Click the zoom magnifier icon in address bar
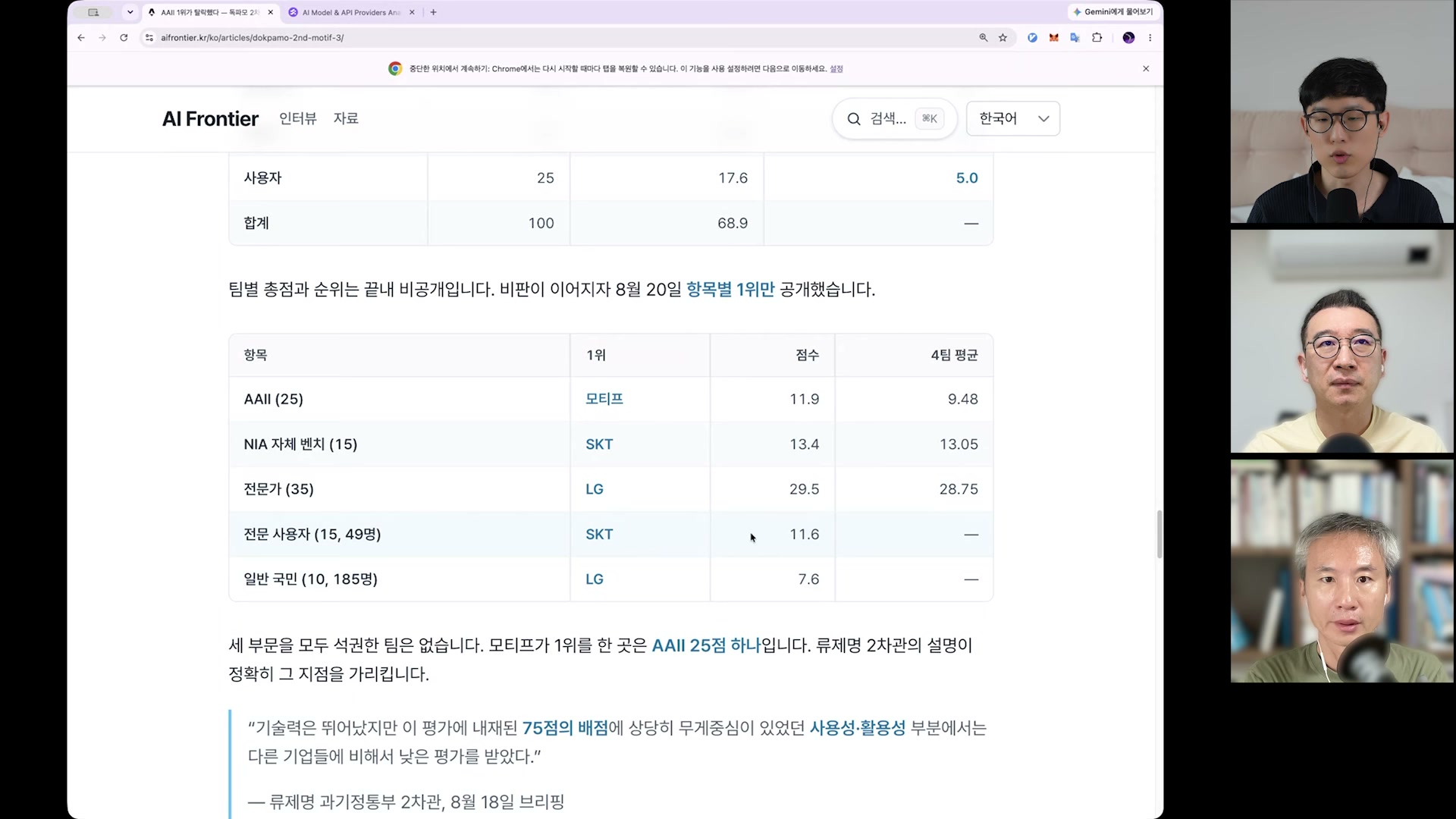 [984, 37]
